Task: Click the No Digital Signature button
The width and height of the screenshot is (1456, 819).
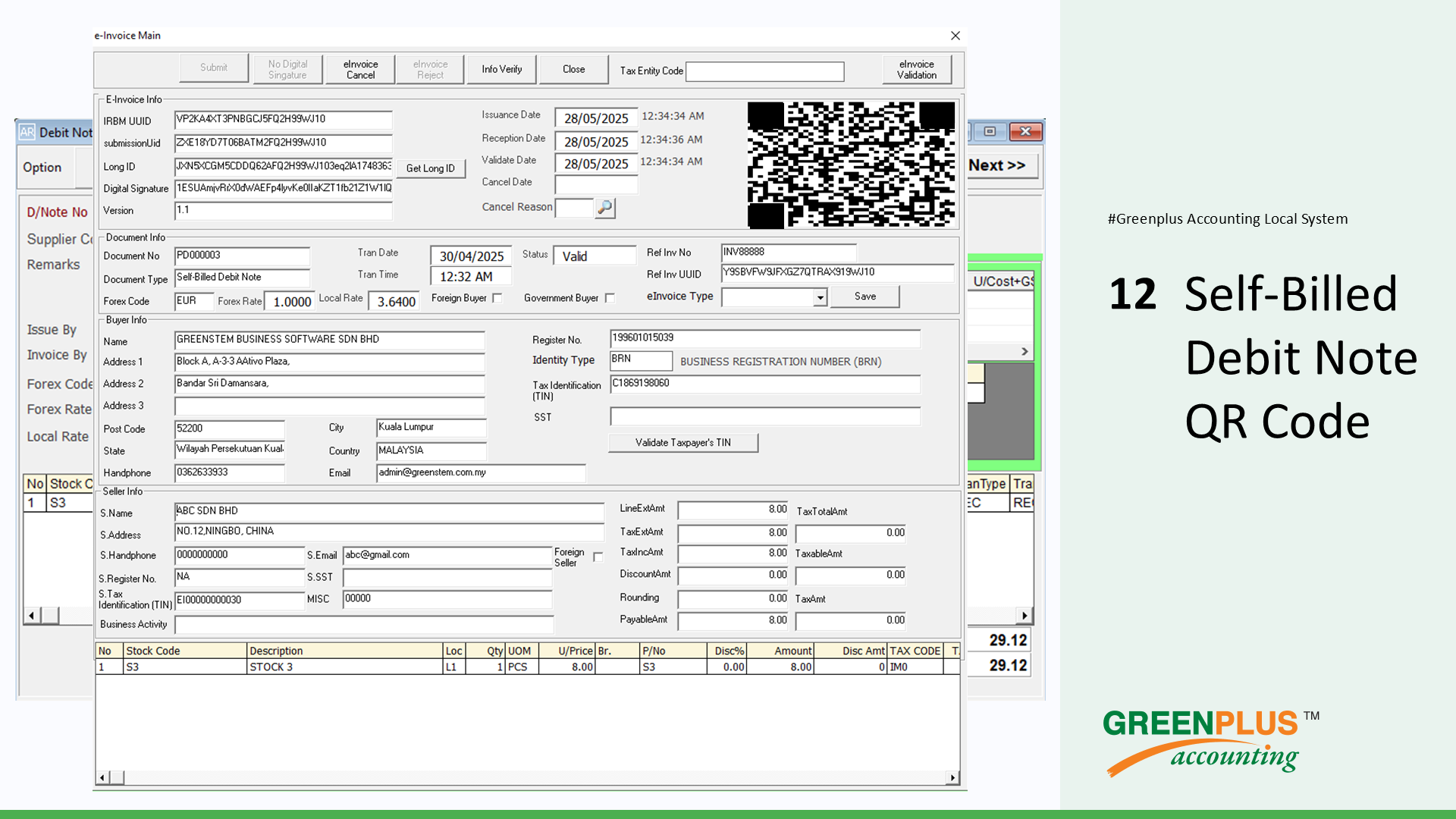Action: 287,69
